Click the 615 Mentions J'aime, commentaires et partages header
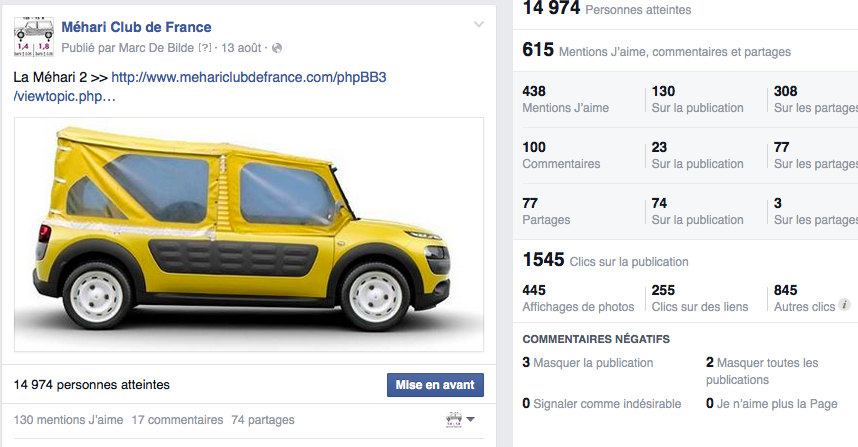The width and height of the screenshot is (858, 447). pos(656,50)
